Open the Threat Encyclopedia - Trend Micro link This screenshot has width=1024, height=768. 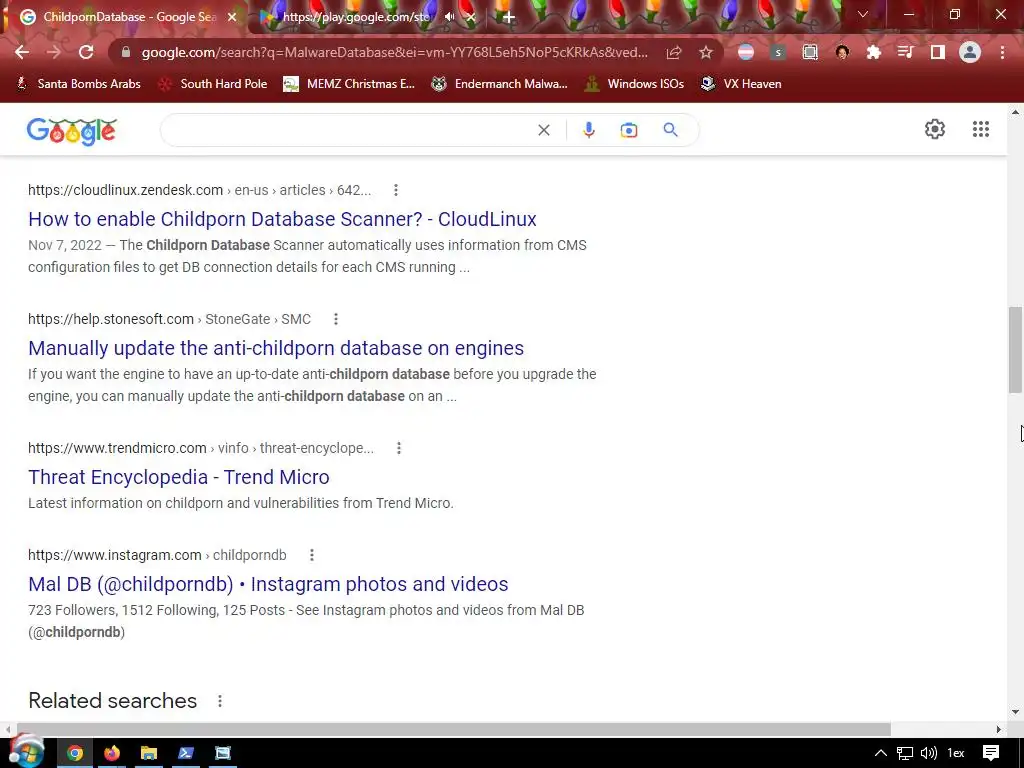point(178,477)
